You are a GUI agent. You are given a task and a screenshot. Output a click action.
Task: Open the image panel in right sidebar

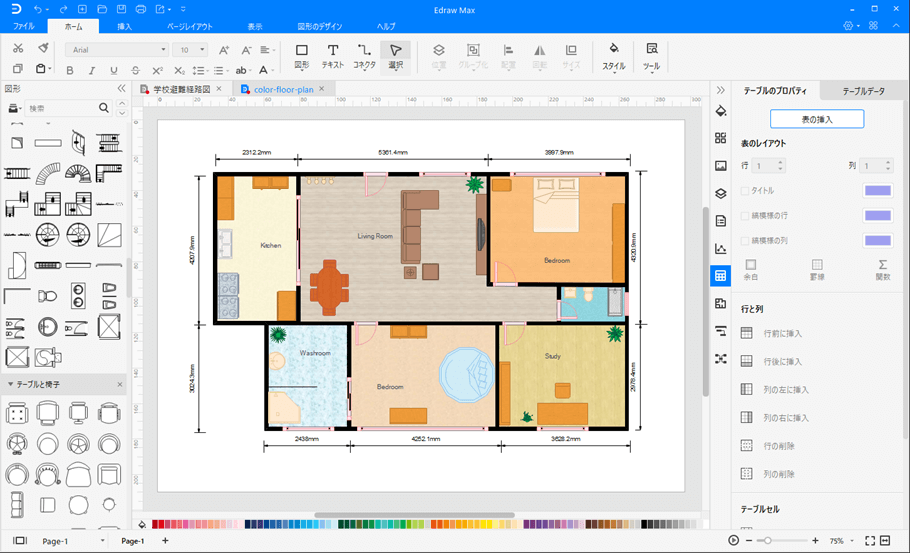[721, 166]
